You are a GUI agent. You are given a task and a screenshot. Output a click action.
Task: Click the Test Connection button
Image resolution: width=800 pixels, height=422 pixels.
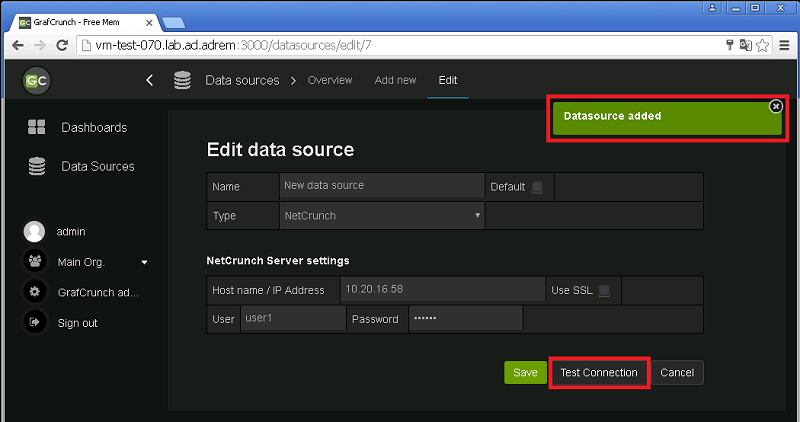coord(599,373)
